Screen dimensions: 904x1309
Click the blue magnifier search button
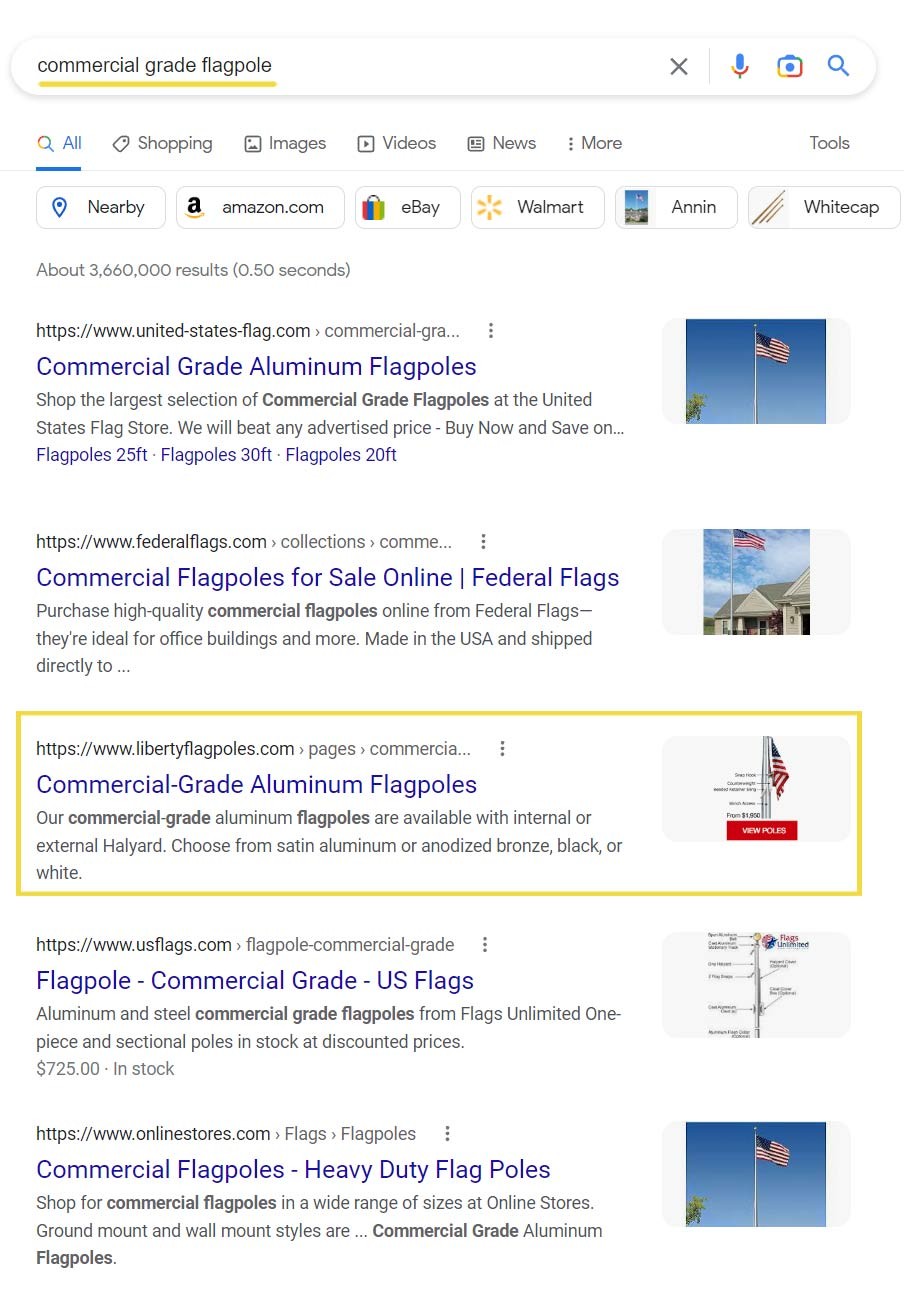[x=838, y=66]
